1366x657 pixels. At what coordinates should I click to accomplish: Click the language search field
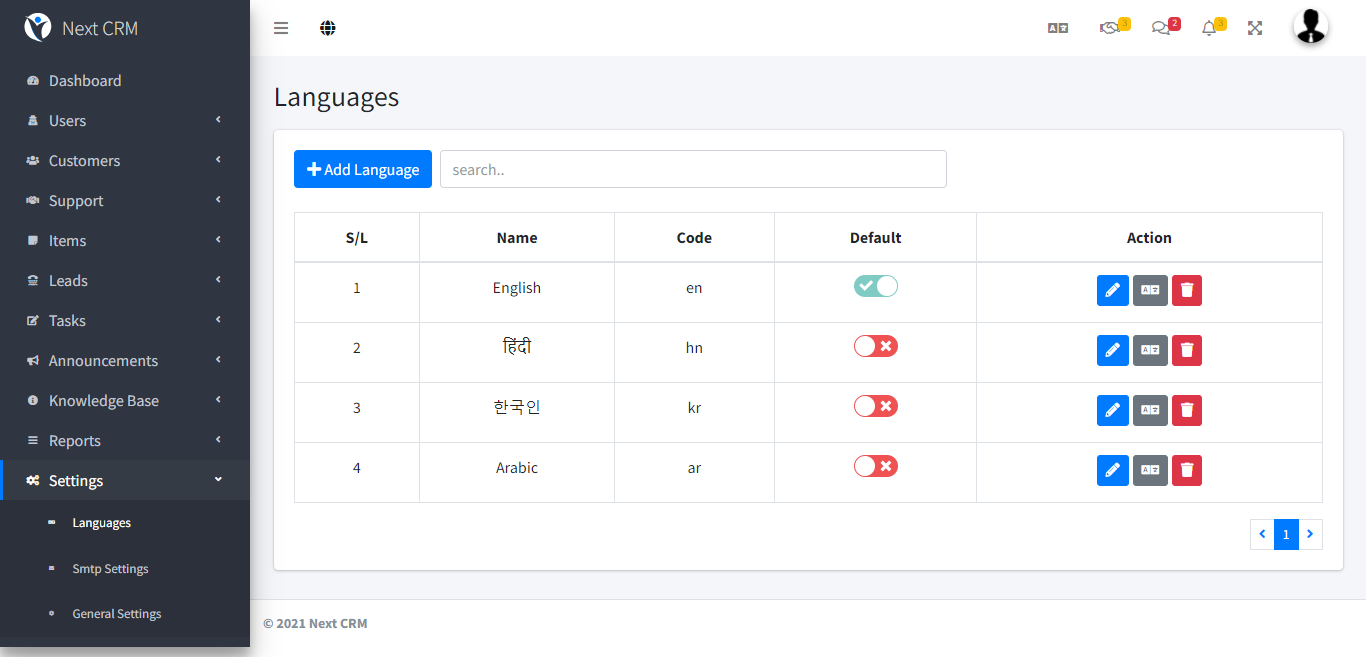pos(693,169)
